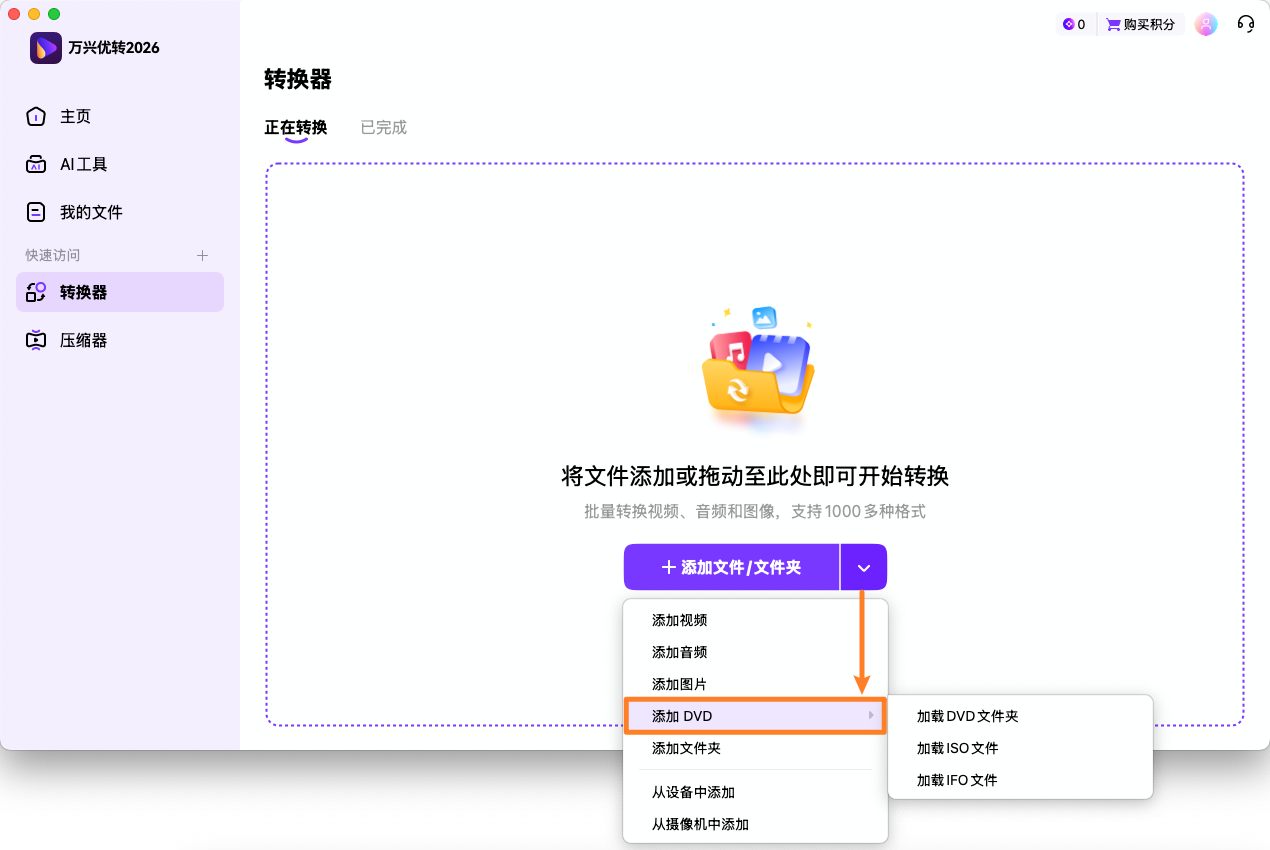Open the add files dropdown arrow
1270x850 pixels.
863,566
